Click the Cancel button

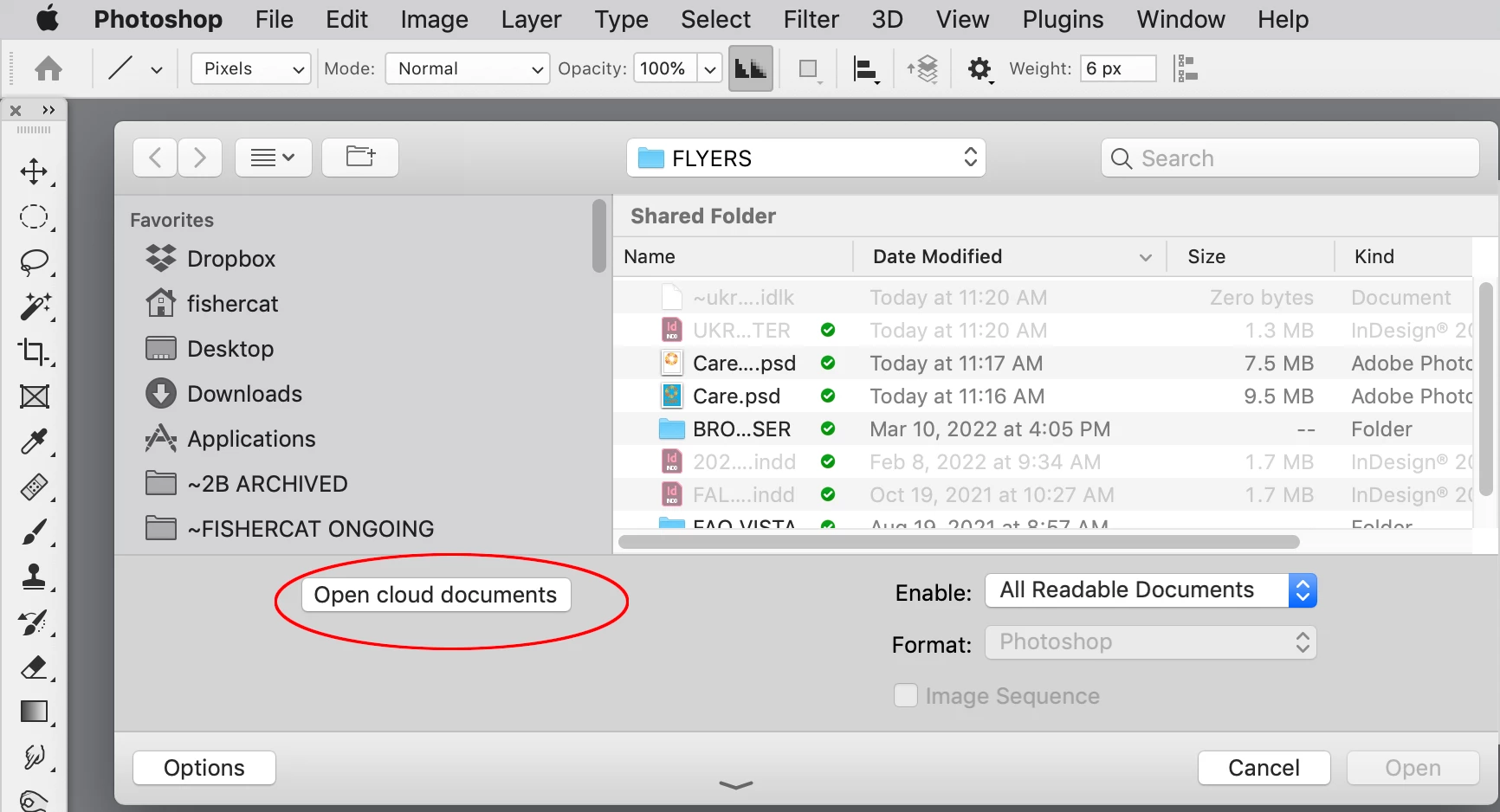point(1264,768)
